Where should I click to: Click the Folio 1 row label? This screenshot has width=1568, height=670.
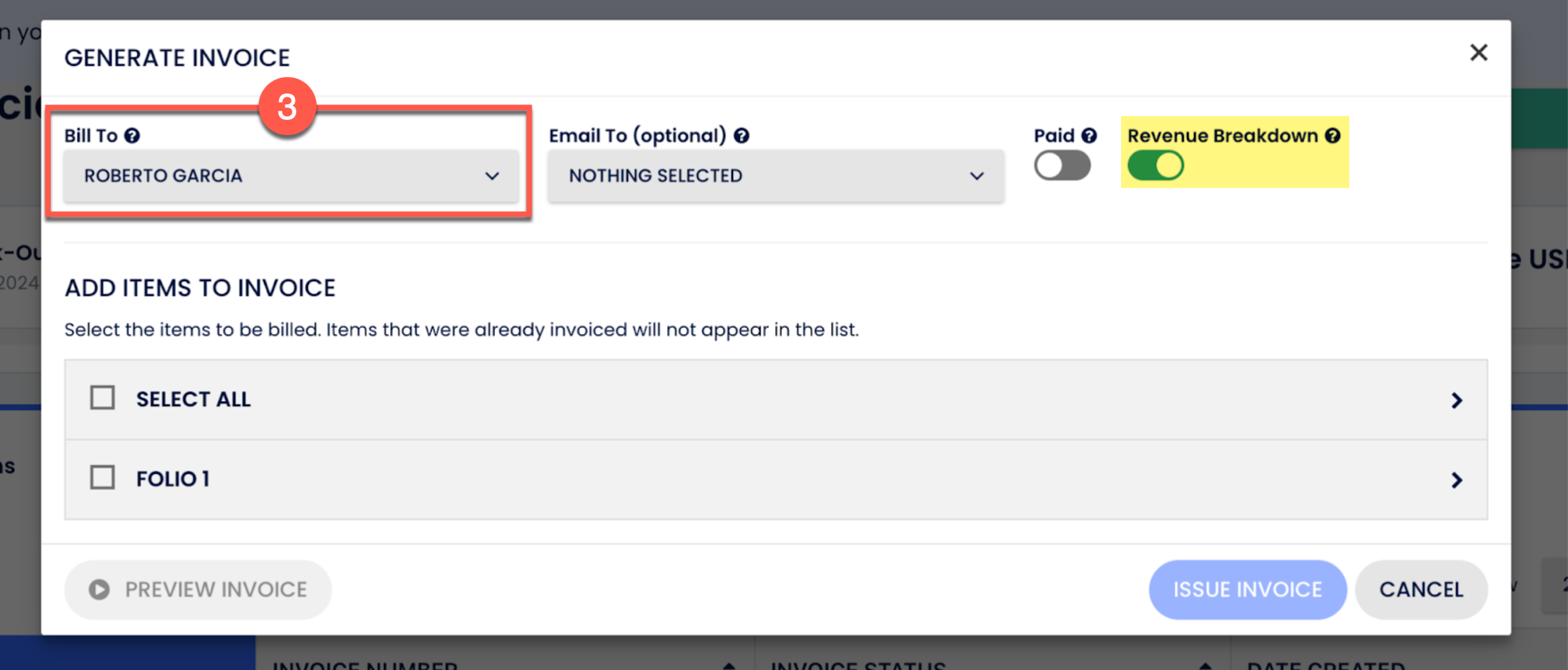click(x=172, y=479)
